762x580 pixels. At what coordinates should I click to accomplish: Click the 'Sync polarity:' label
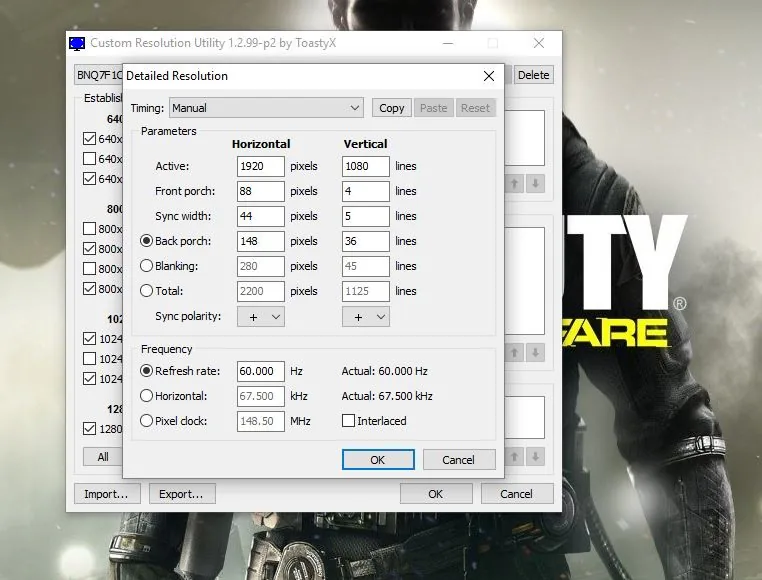[x=188, y=316]
